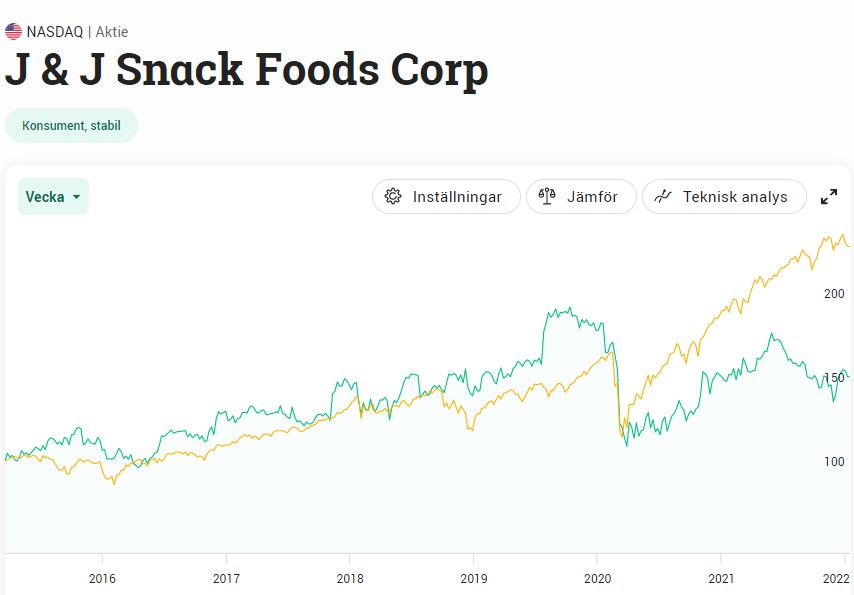Viewport: 854px width, 595px height.
Task: Click the 2022 marker on the time axis
Action: pos(835,578)
